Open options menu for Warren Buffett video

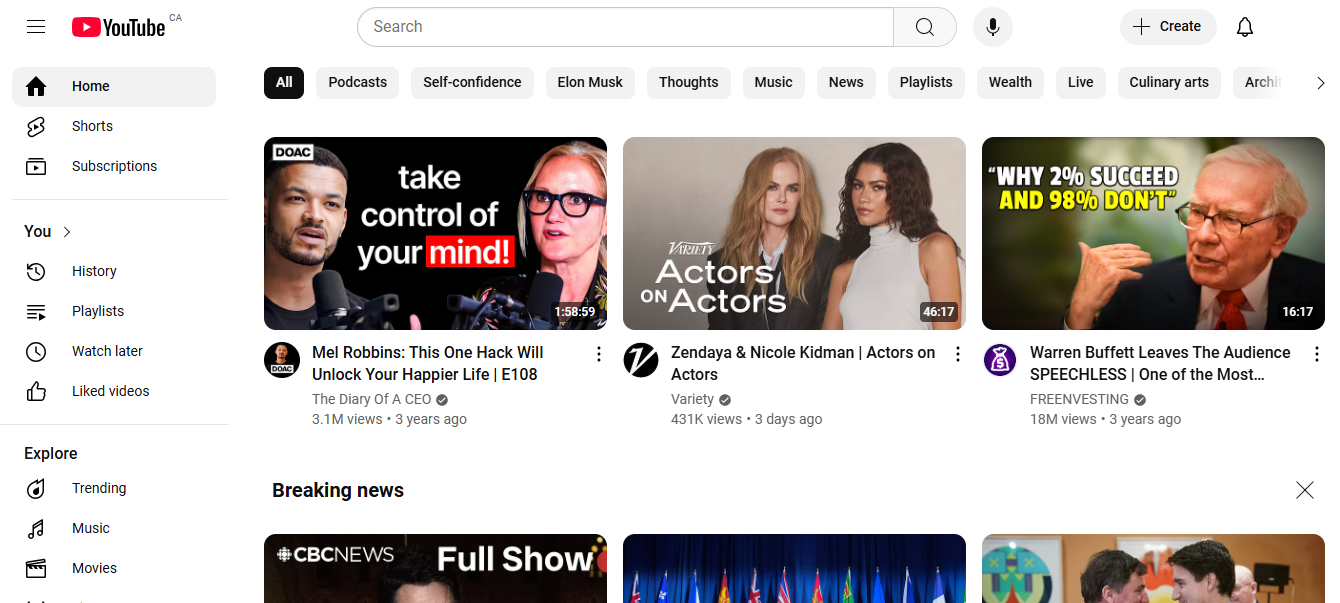(1317, 354)
